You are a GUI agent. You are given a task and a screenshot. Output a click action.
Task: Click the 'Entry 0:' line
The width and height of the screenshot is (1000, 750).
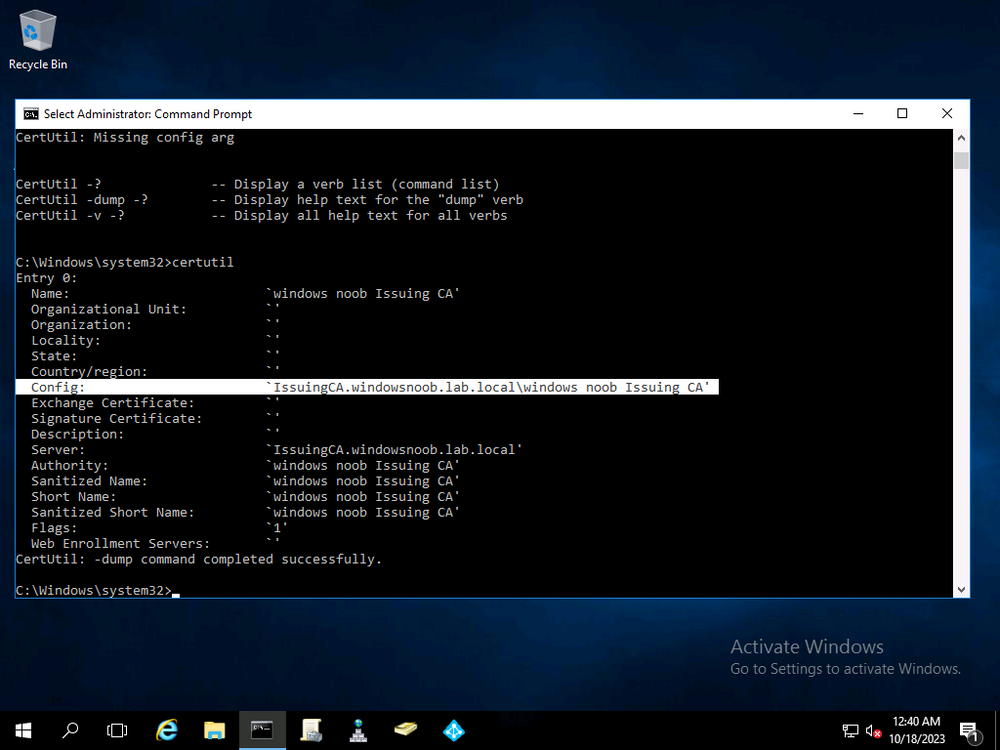point(47,278)
